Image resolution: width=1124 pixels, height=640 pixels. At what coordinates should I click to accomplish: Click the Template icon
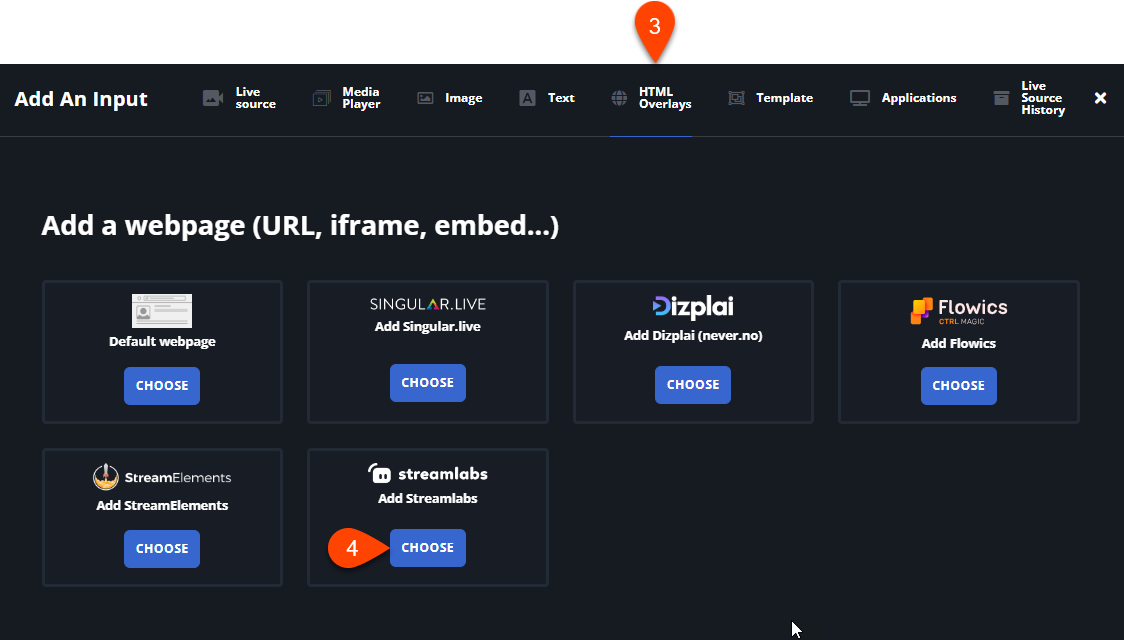[736, 98]
